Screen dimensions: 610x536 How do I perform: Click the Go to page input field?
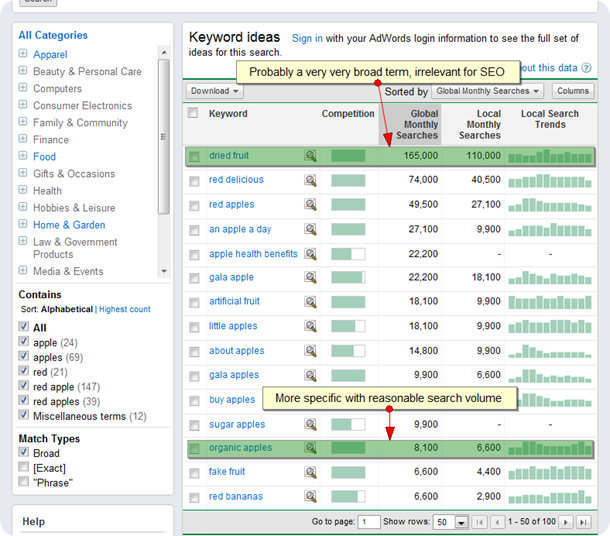369,522
